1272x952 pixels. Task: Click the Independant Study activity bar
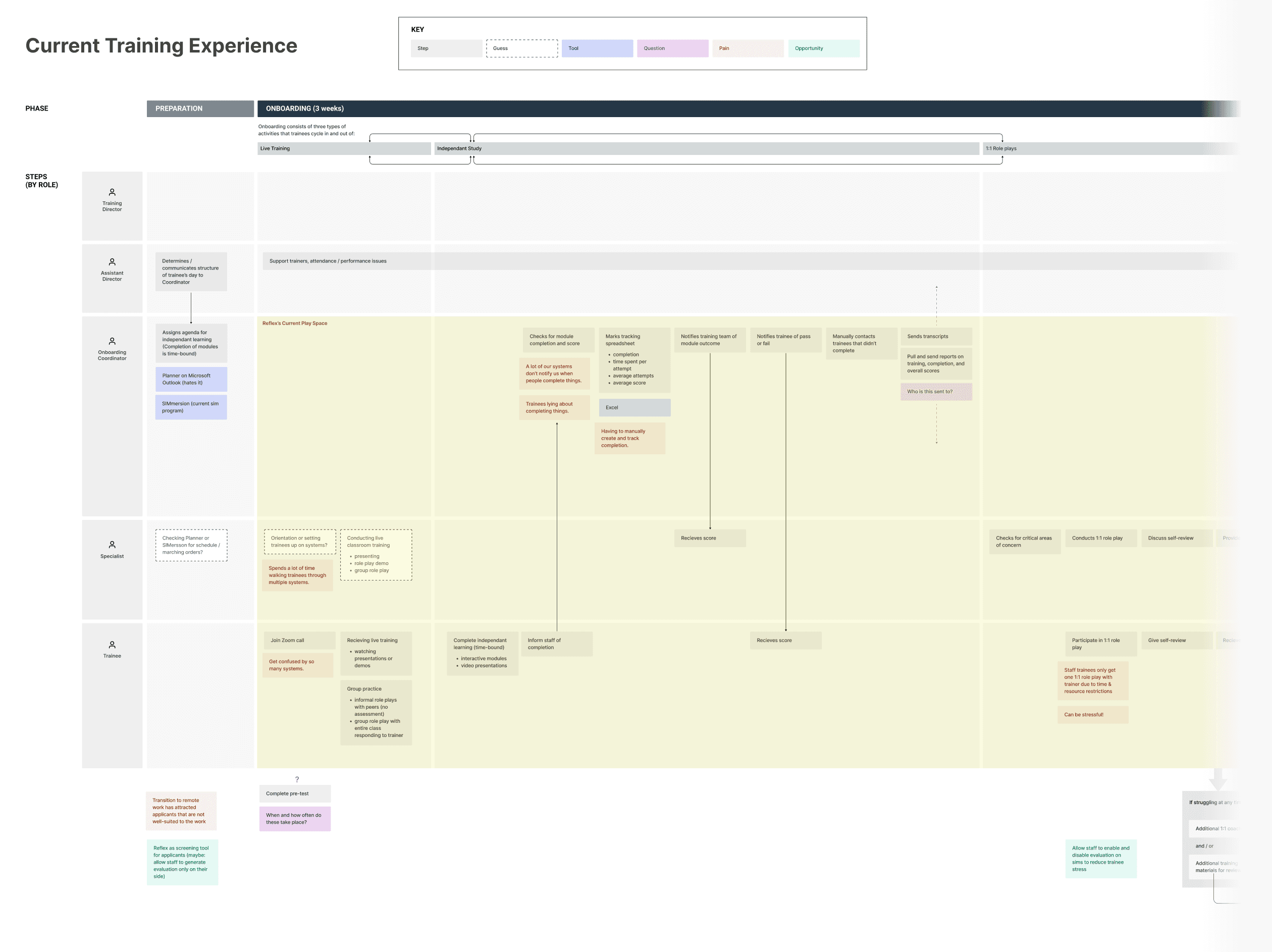coord(706,148)
